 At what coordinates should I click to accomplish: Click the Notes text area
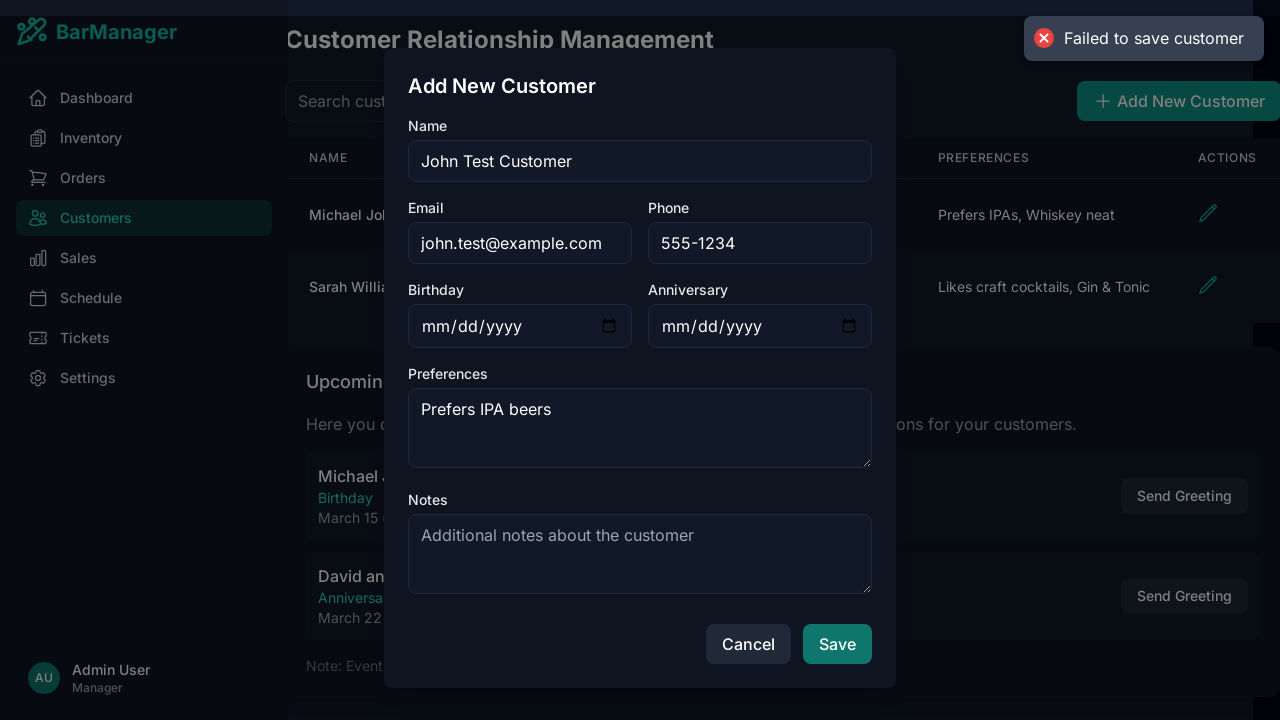tap(640, 554)
